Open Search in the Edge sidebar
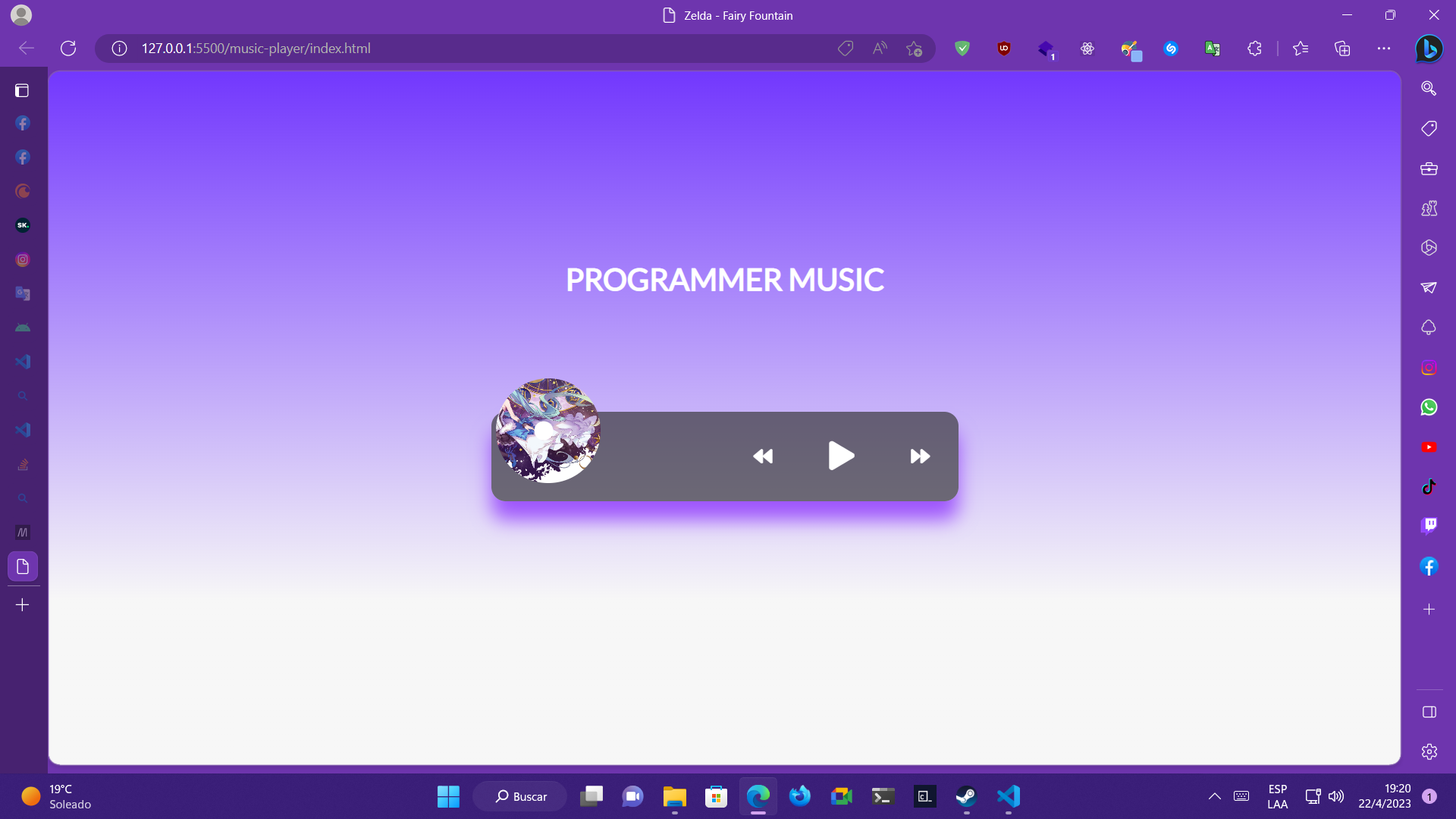Image resolution: width=1456 pixels, height=819 pixels. point(1429,88)
